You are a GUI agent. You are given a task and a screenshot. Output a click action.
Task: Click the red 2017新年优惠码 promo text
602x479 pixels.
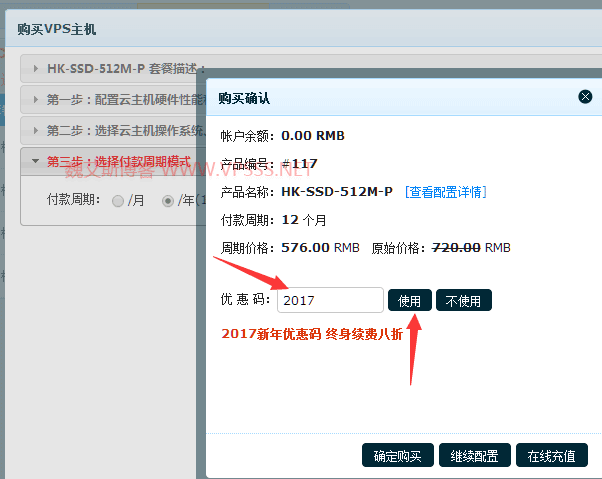coord(312,334)
